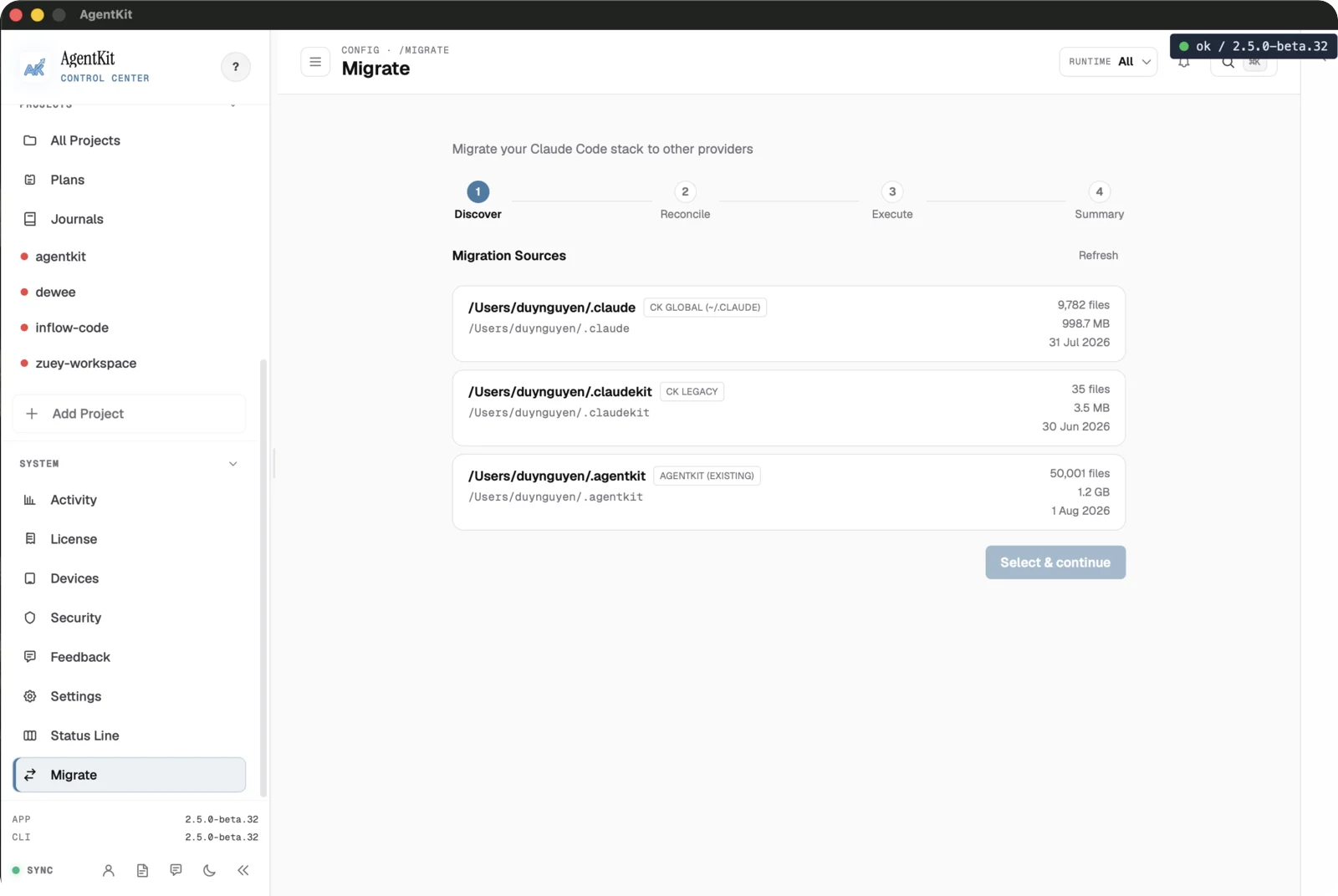Open the chat icon in sidebar footer
The width and height of the screenshot is (1338, 896).
tap(176, 870)
